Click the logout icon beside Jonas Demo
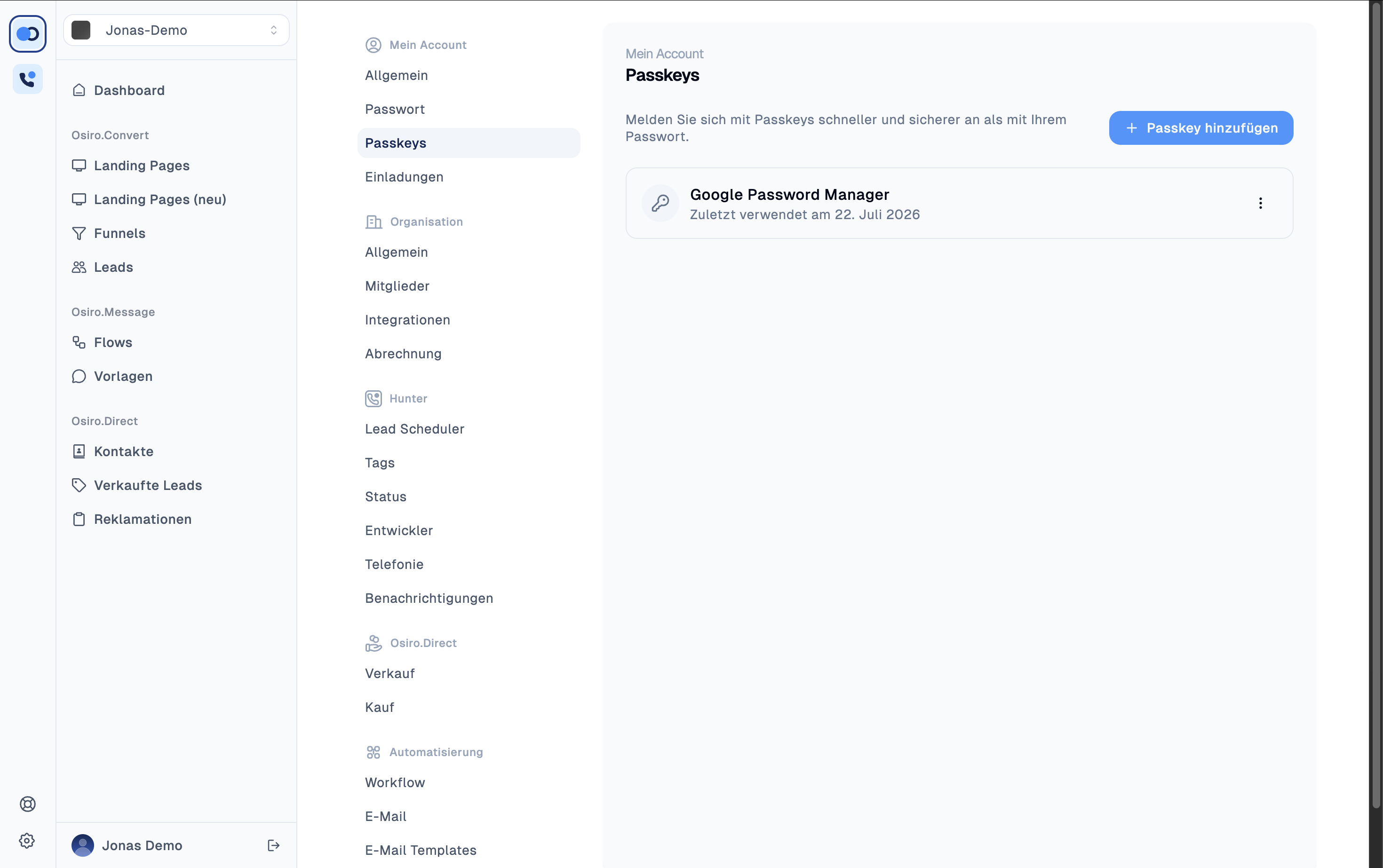The width and height of the screenshot is (1383, 868). click(x=273, y=845)
